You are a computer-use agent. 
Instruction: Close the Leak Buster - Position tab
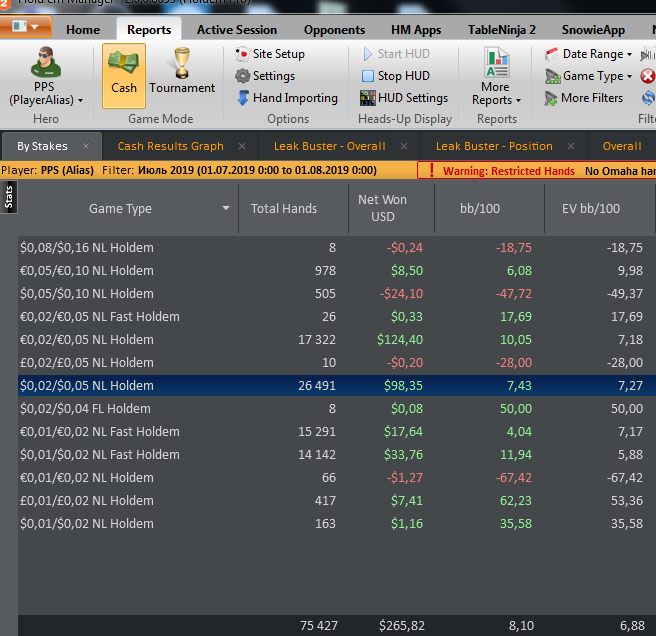pyautogui.click(x=571, y=146)
